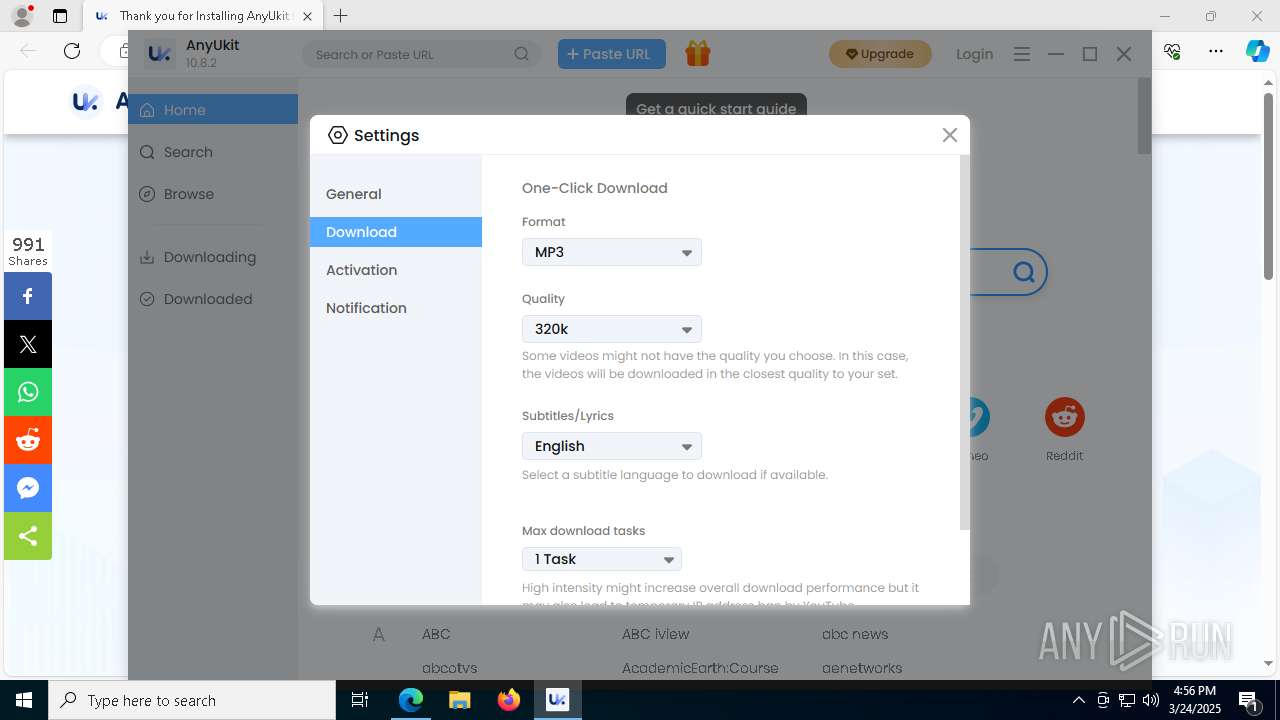Open a new browser tab
The width and height of the screenshot is (1280, 720).
point(341,16)
